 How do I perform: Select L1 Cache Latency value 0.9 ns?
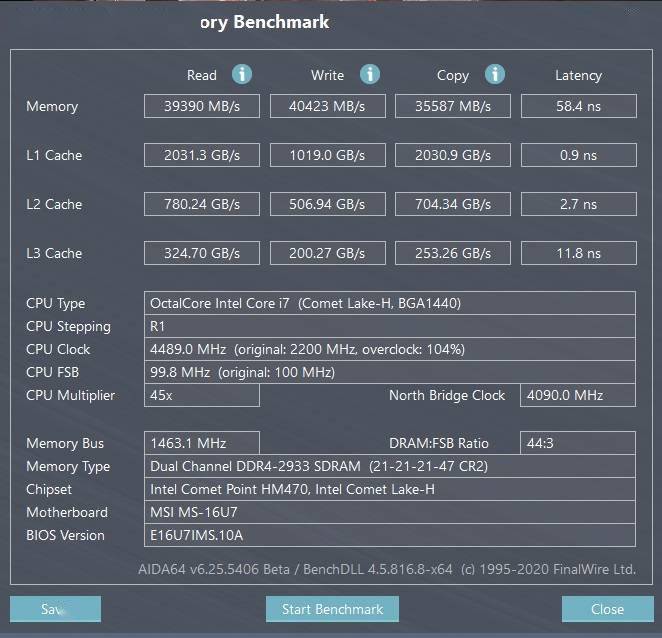pyautogui.click(x=579, y=155)
